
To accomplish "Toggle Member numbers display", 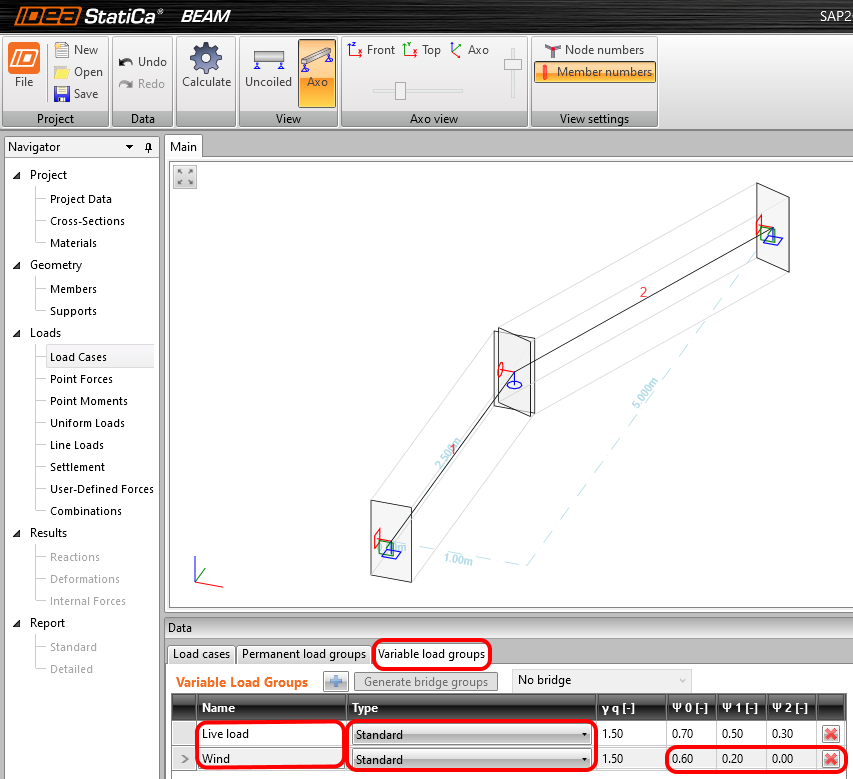I will click(595, 72).
